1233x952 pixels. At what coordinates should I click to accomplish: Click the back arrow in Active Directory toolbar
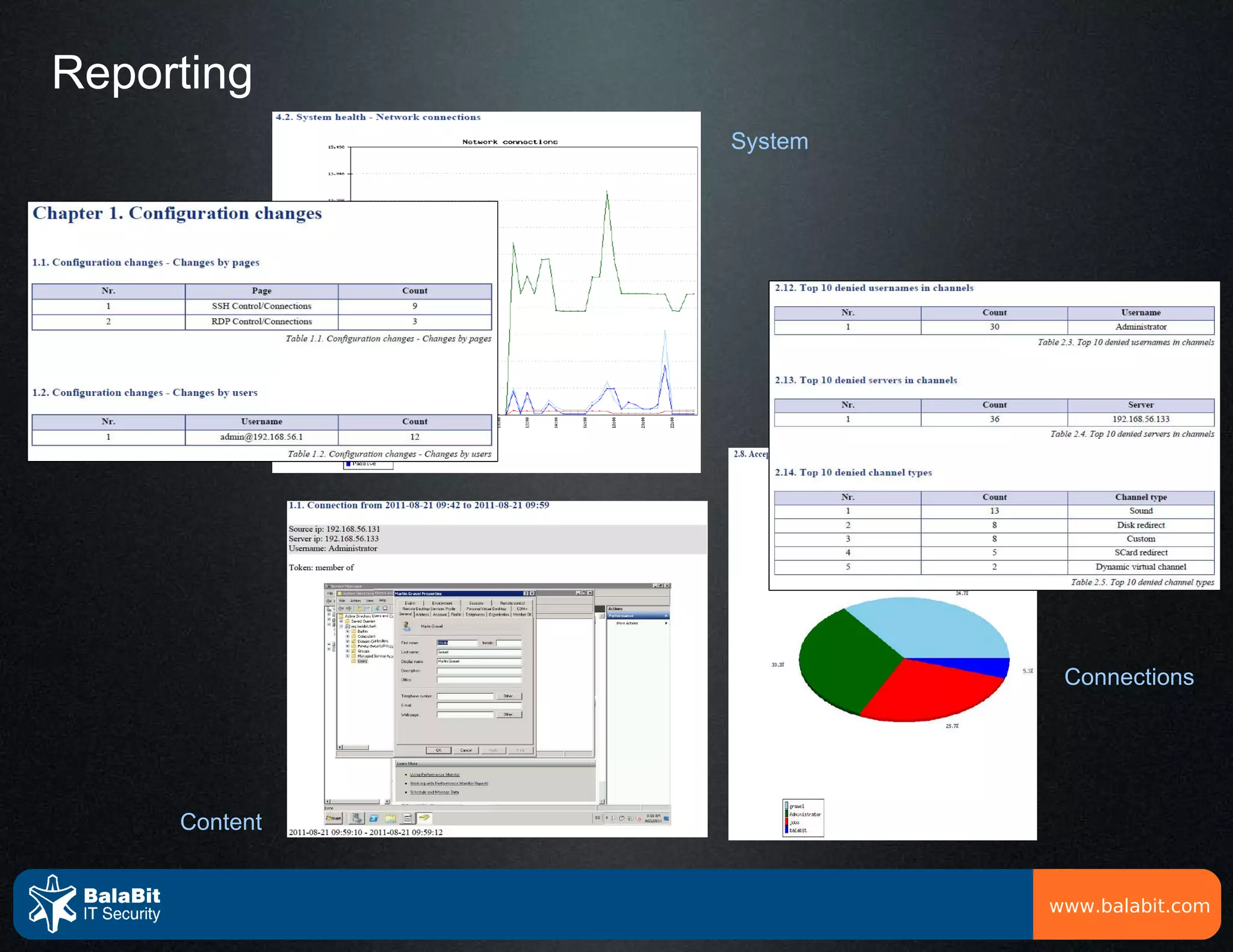(x=341, y=608)
